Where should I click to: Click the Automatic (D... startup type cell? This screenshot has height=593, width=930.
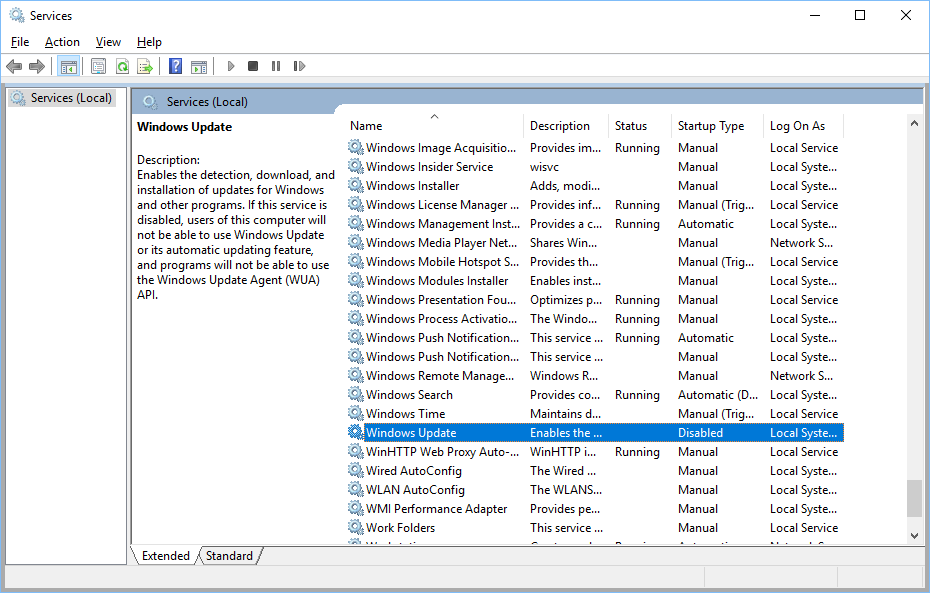[x=718, y=394]
